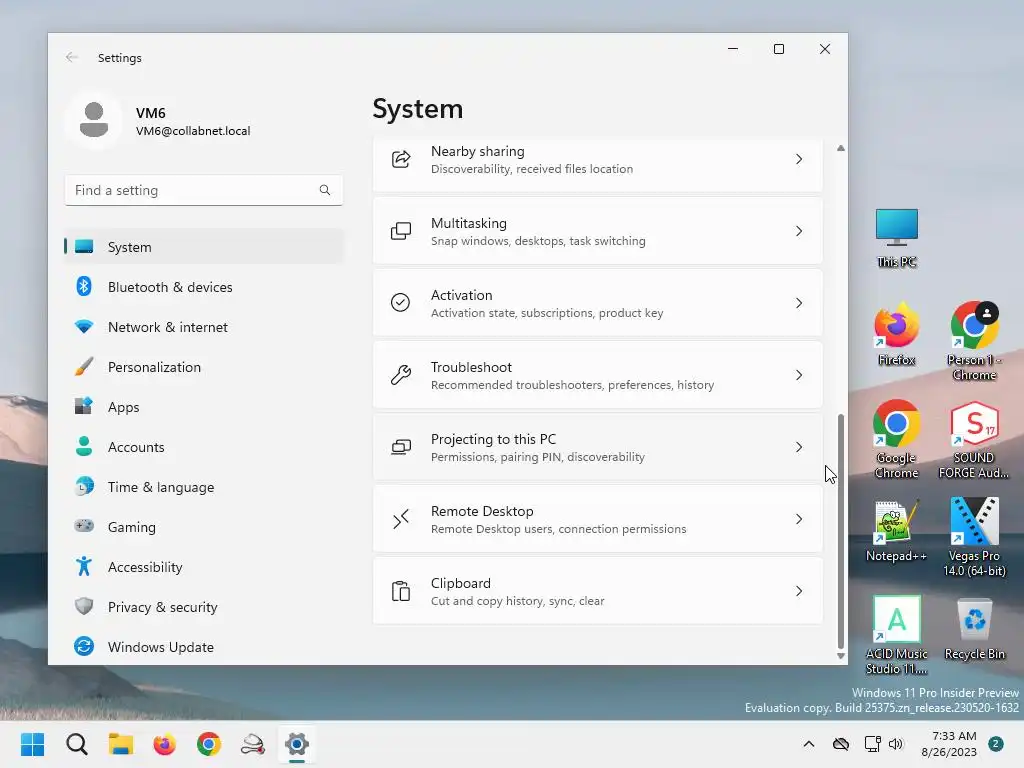This screenshot has height=768, width=1024.
Task: Click the Bluetooth icon in the sidebar
Action: point(84,287)
